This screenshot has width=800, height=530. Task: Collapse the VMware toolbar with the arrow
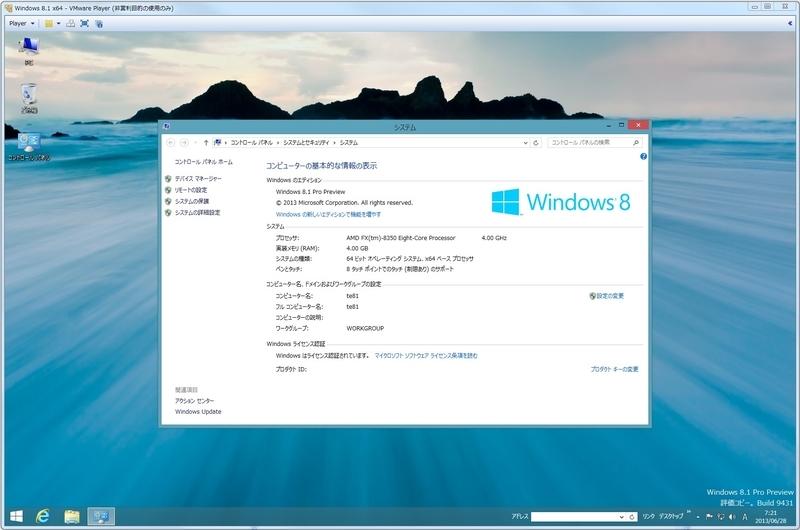click(790, 23)
